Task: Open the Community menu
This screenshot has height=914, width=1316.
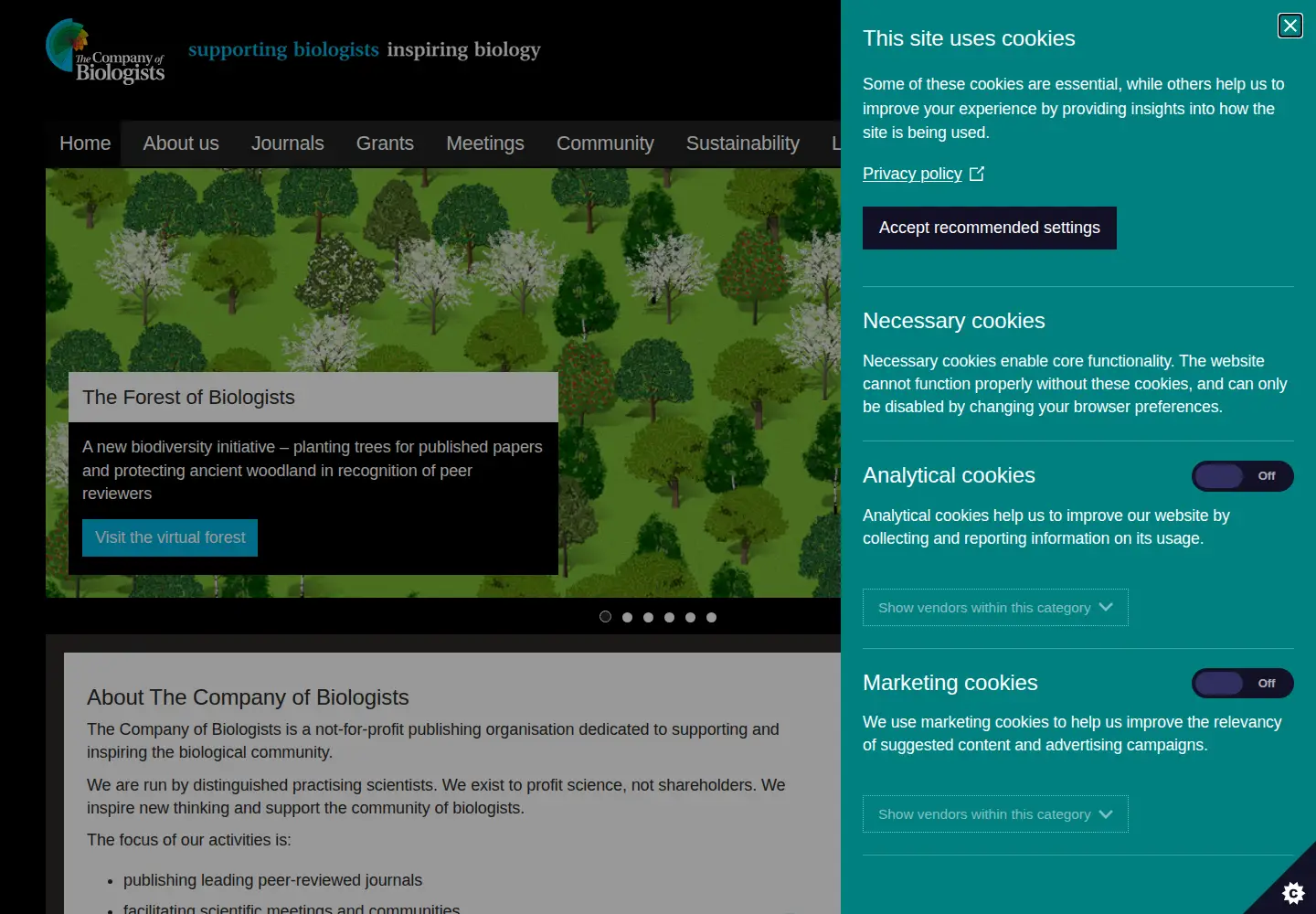Action: [x=605, y=143]
